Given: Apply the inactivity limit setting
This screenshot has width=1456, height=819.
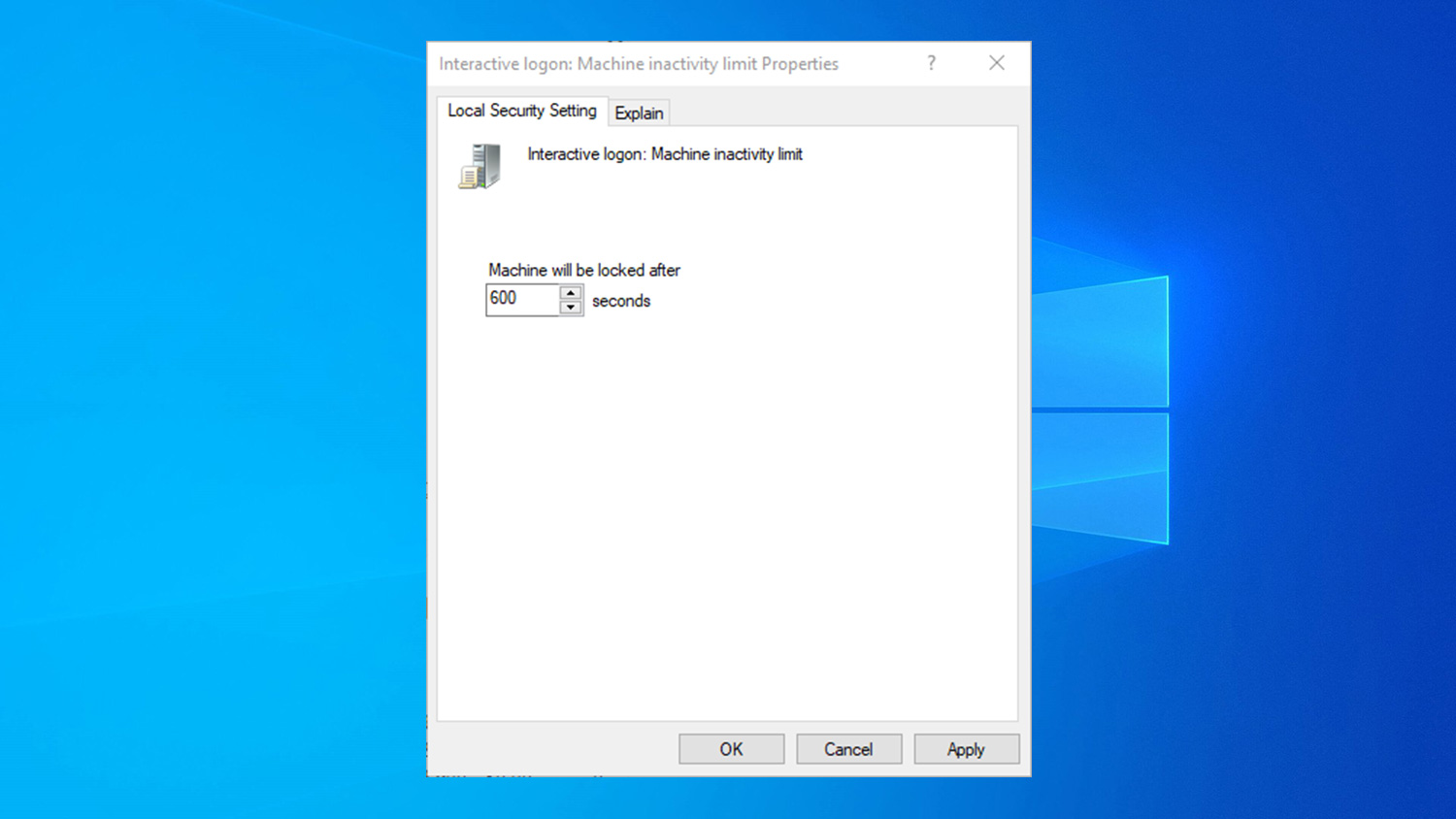Looking at the screenshot, I should pyautogui.click(x=966, y=748).
